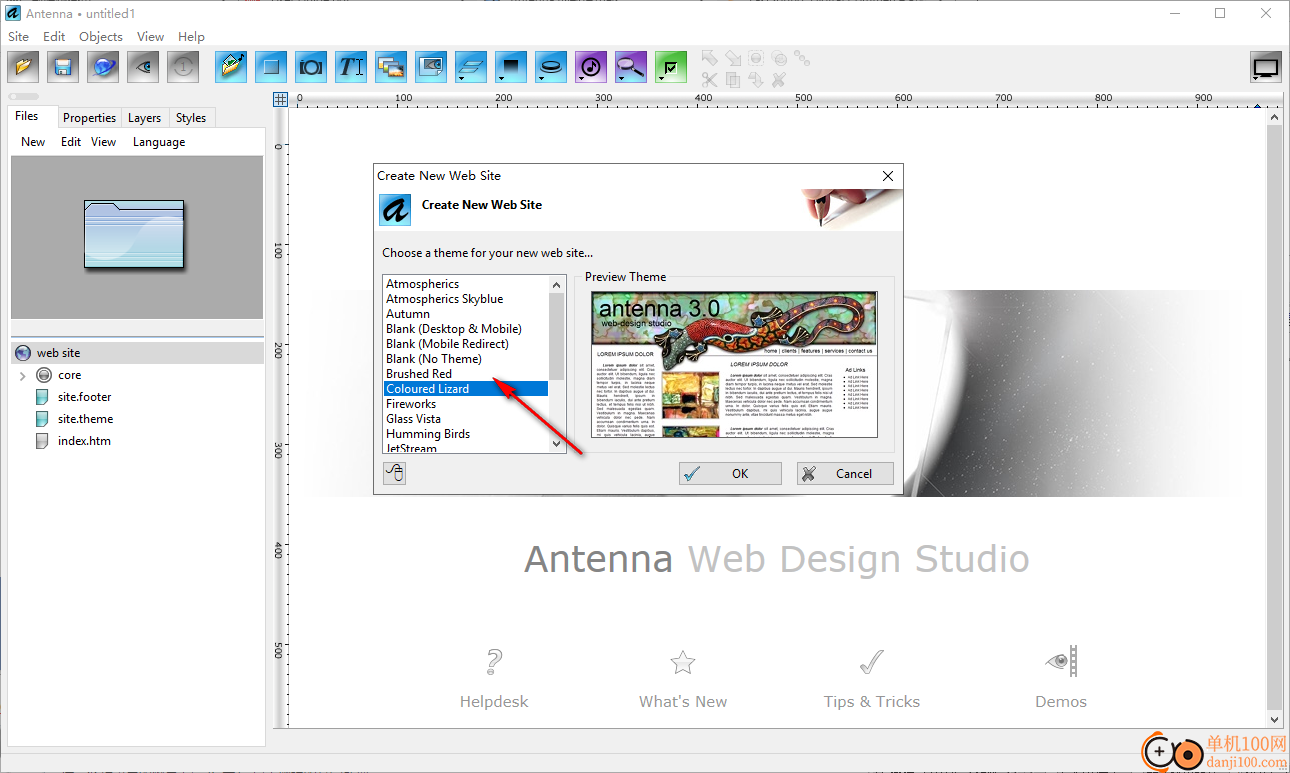Switch to the Properties tab
The image size is (1290, 773).
(89, 118)
